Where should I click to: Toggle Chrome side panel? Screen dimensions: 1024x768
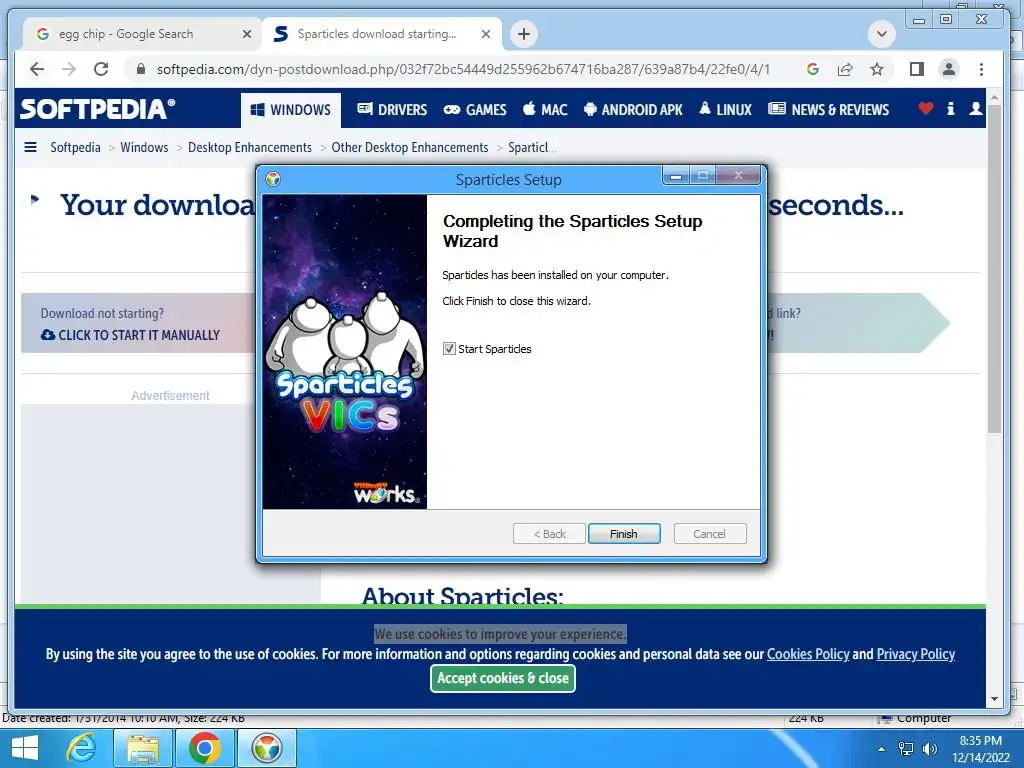coord(916,69)
